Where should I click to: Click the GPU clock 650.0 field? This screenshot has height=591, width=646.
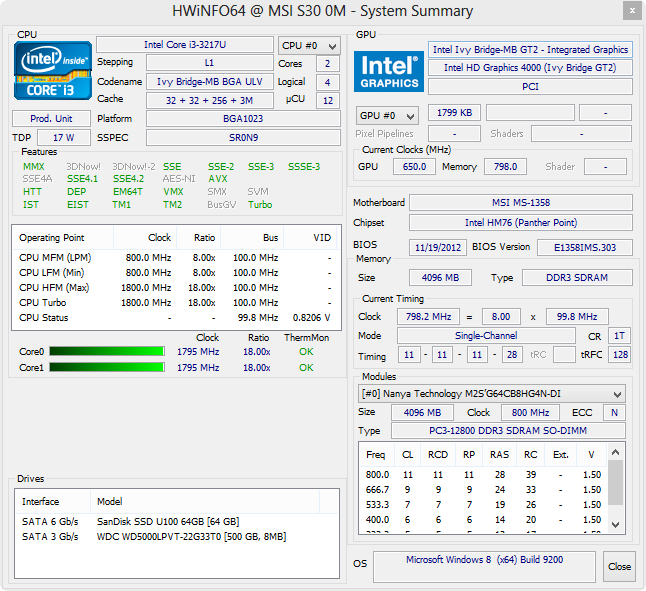tap(414, 166)
